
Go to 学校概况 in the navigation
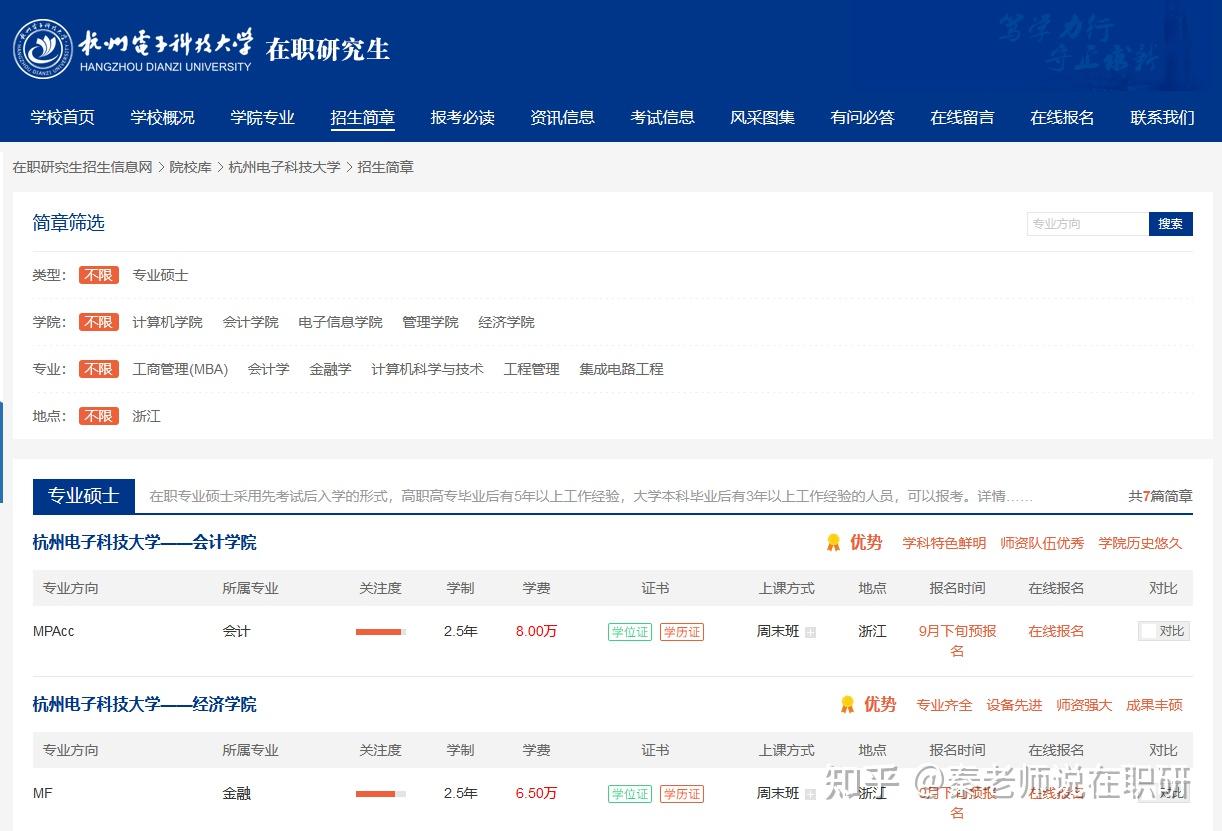pos(163,117)
